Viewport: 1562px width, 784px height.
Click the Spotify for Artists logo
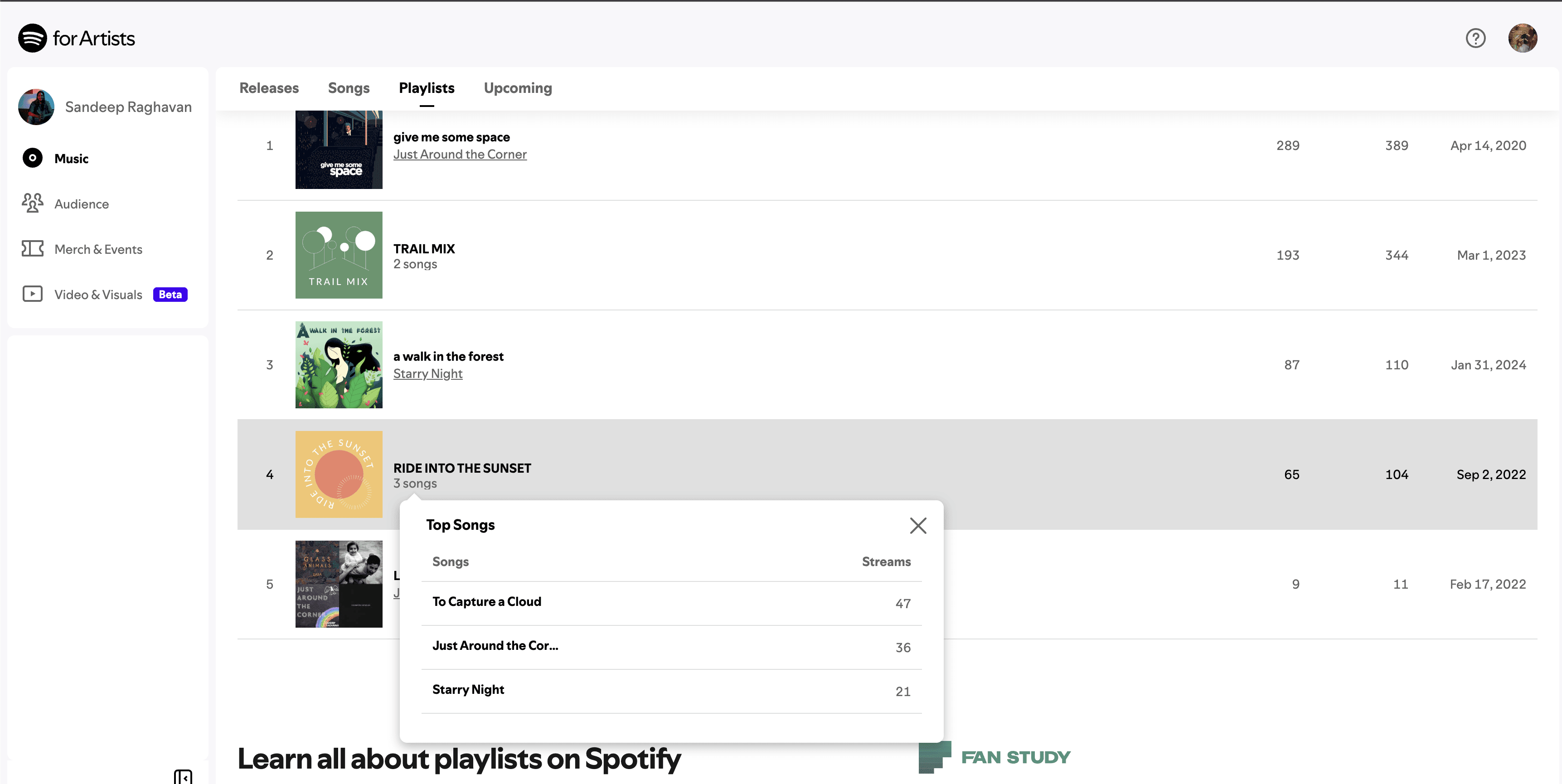point(77,38)
